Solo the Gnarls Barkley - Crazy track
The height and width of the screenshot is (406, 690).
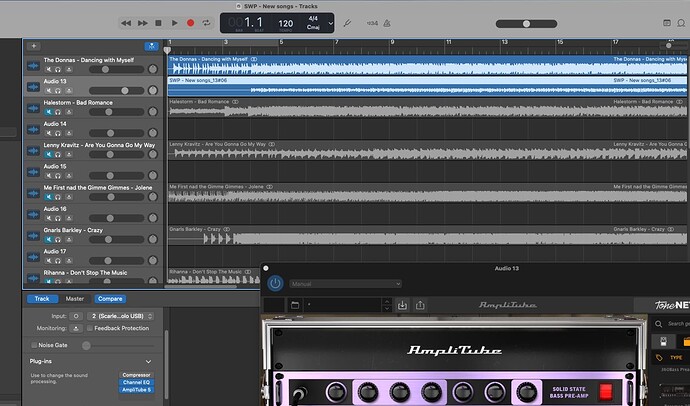pyautogui.click(x=58, y=239)
